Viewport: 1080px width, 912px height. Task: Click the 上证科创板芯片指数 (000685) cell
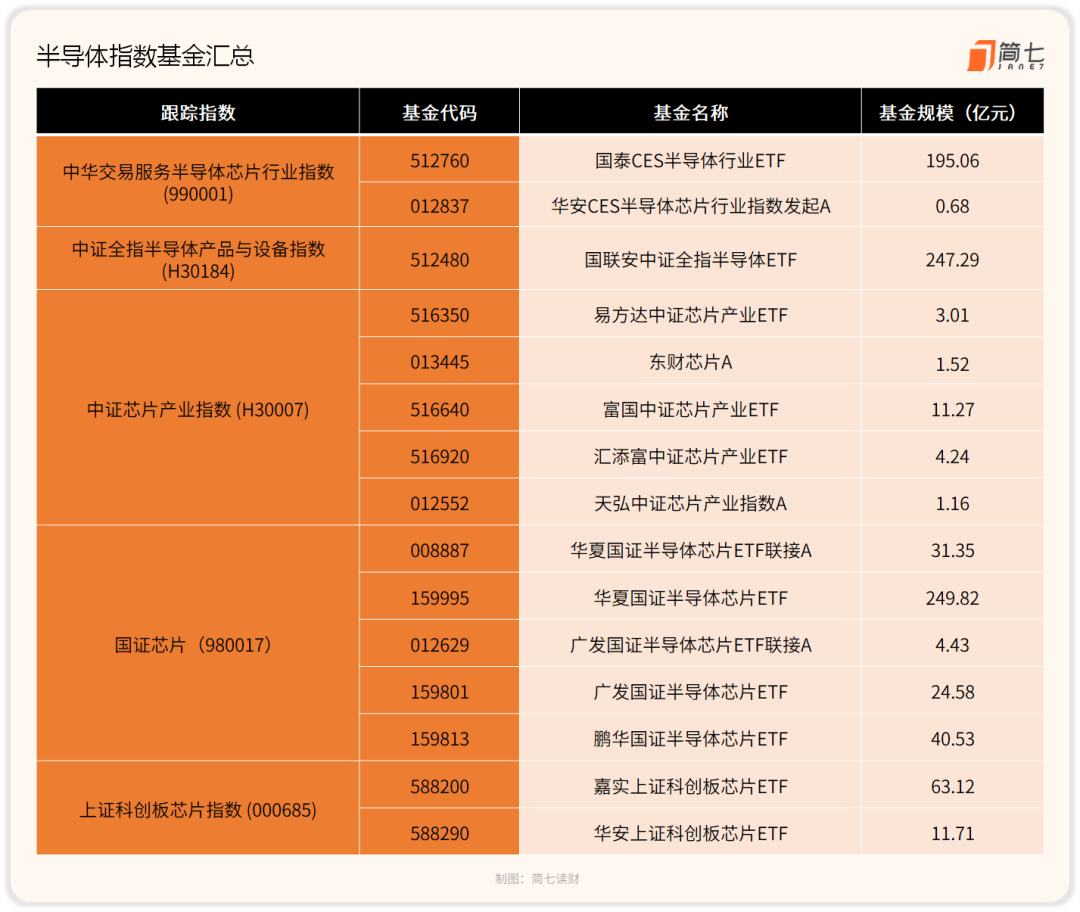point(198,809)
